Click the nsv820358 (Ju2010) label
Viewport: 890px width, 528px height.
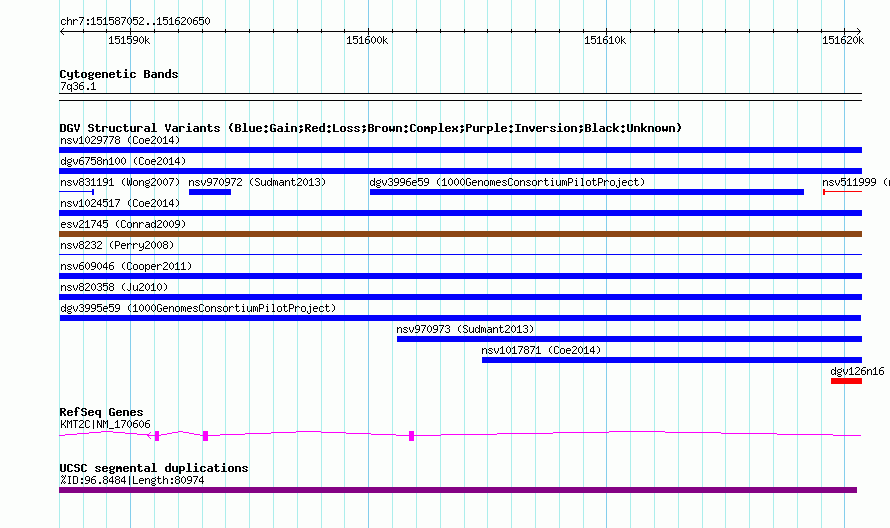(x=114, y=287)
